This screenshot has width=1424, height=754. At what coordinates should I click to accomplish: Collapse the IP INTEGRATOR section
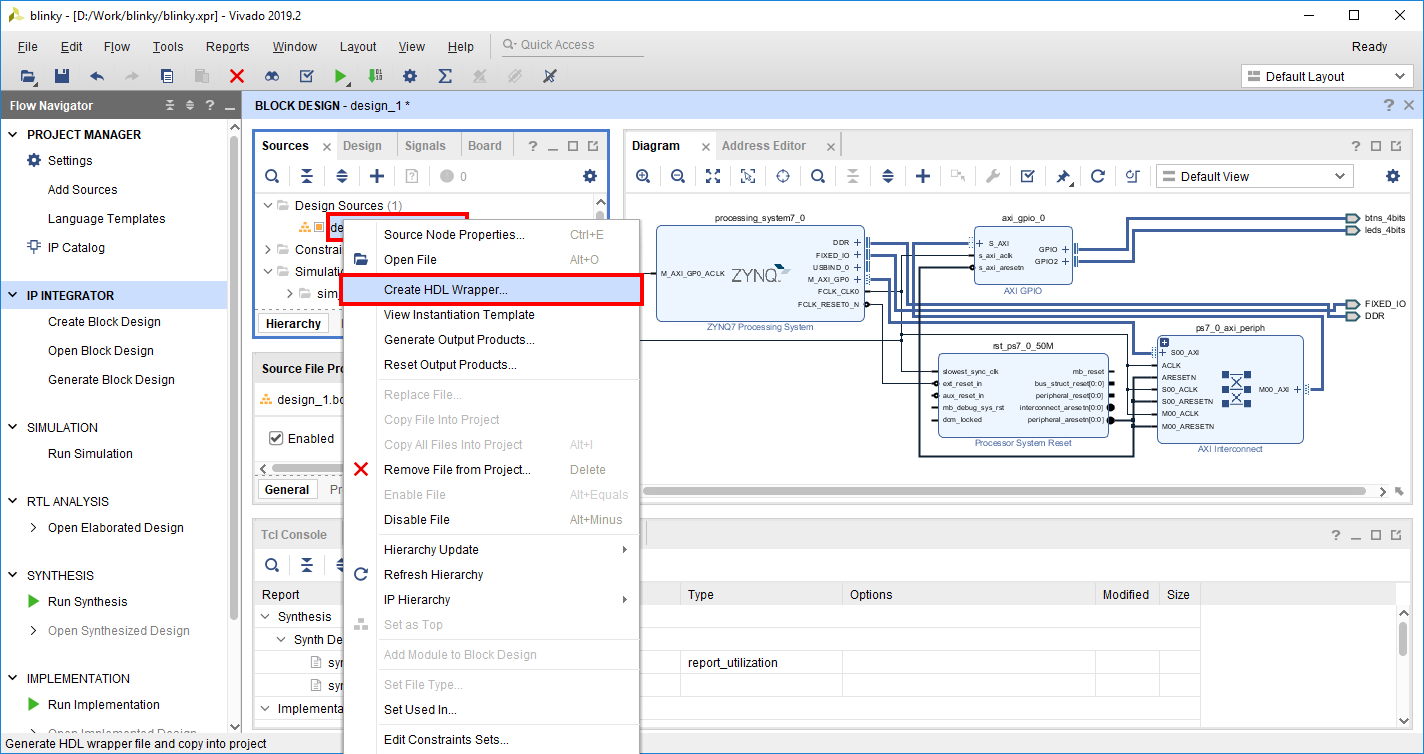[x=13, y=295]
